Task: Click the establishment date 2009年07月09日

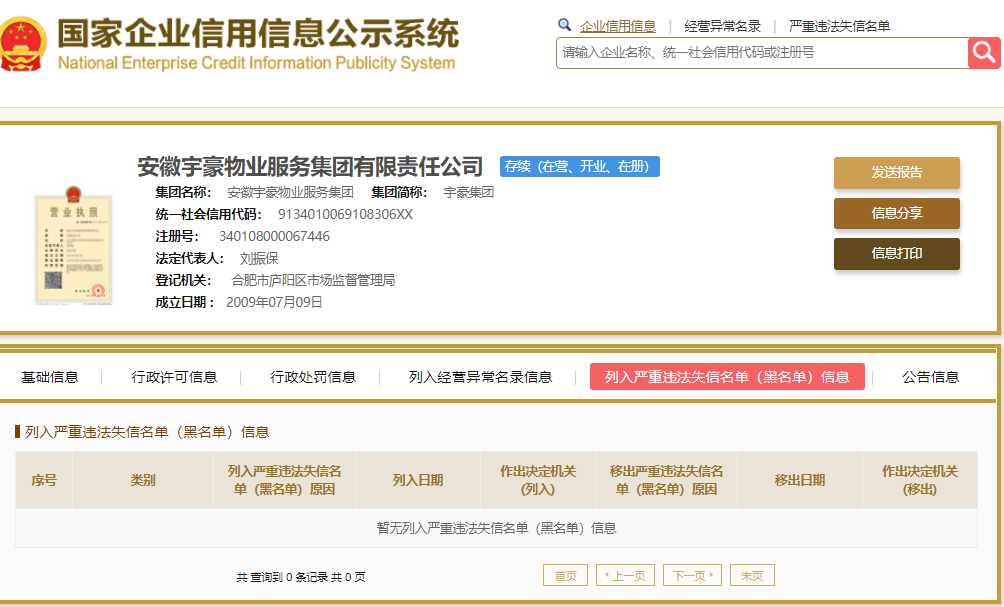Action: [x=274, y=302]
